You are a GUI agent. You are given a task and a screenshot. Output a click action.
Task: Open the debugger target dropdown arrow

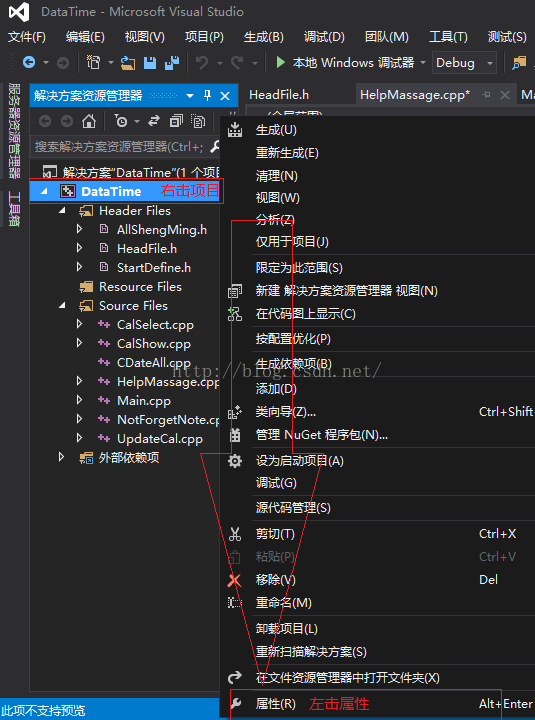tap(422, 62)
